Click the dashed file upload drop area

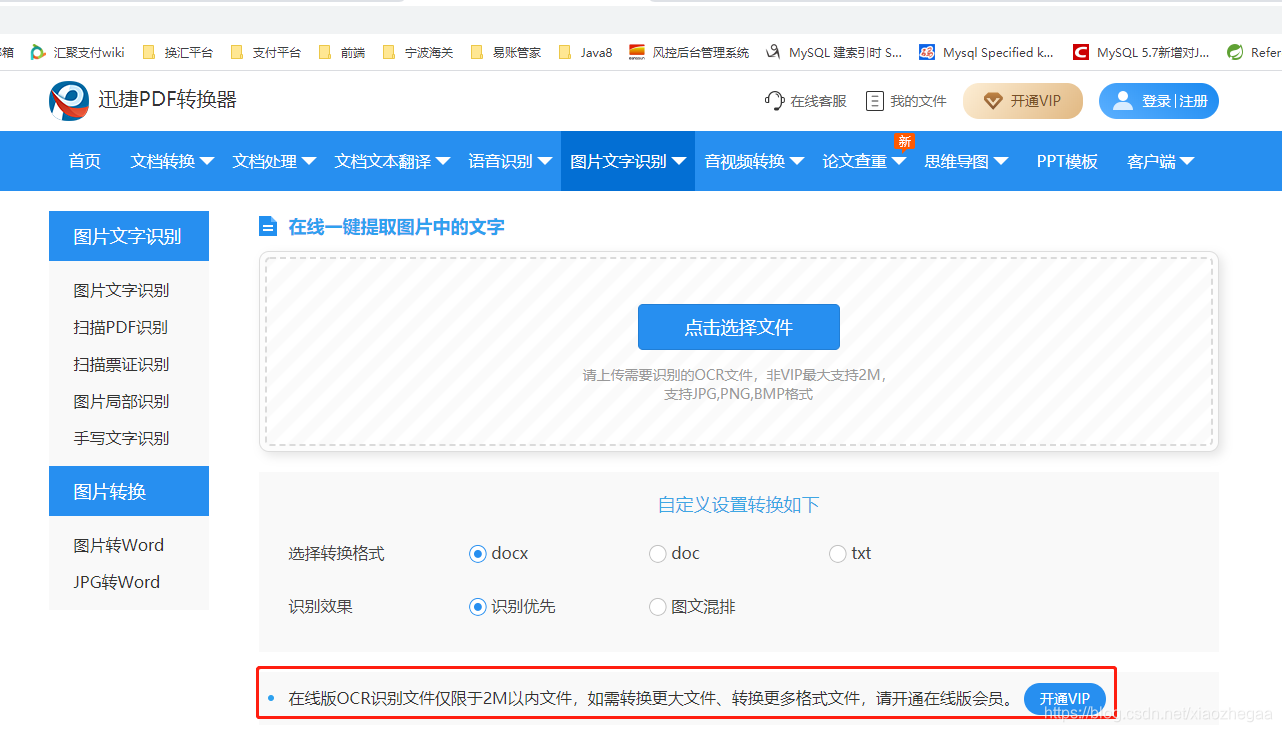click(738, 352)
